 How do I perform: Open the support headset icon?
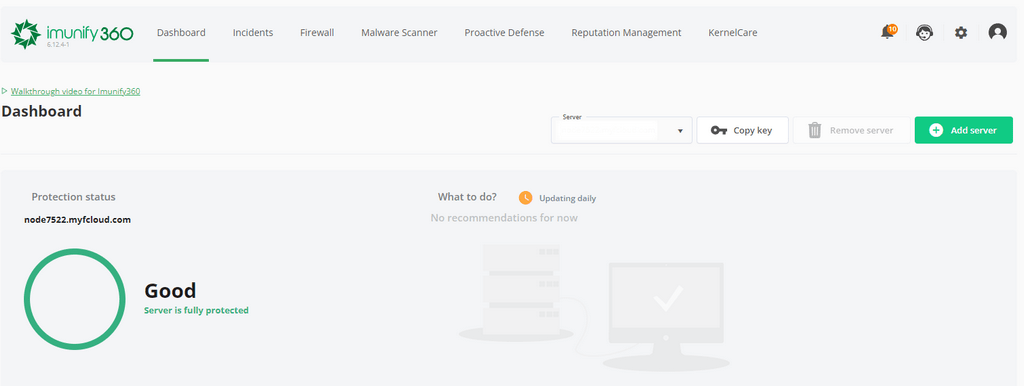tap(924, 32)
